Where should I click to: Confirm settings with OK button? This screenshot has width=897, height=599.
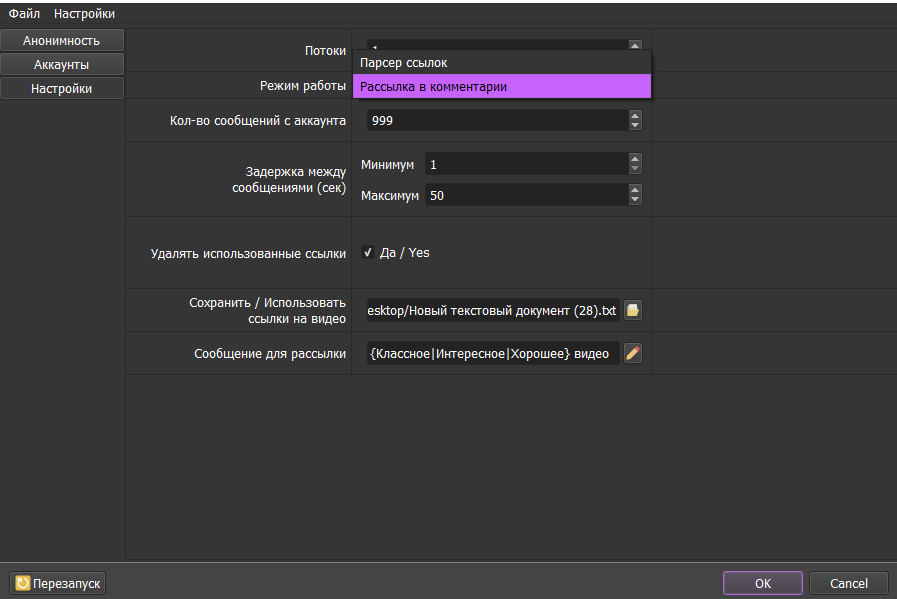point(763,583)
